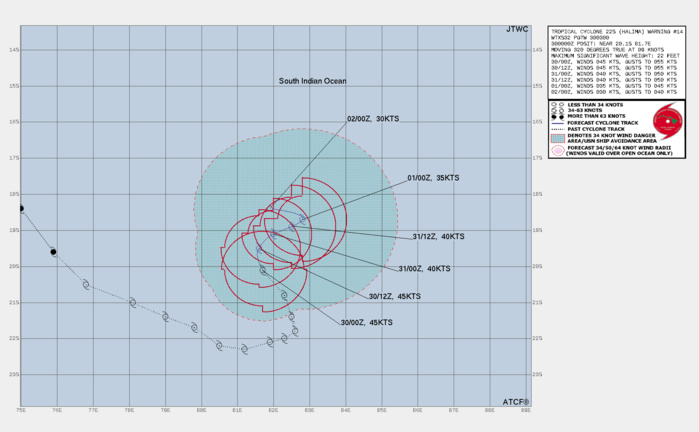
Task: Click the '30/00Z, 45KTS' forecast label
Action: click(x=367, y=323)
